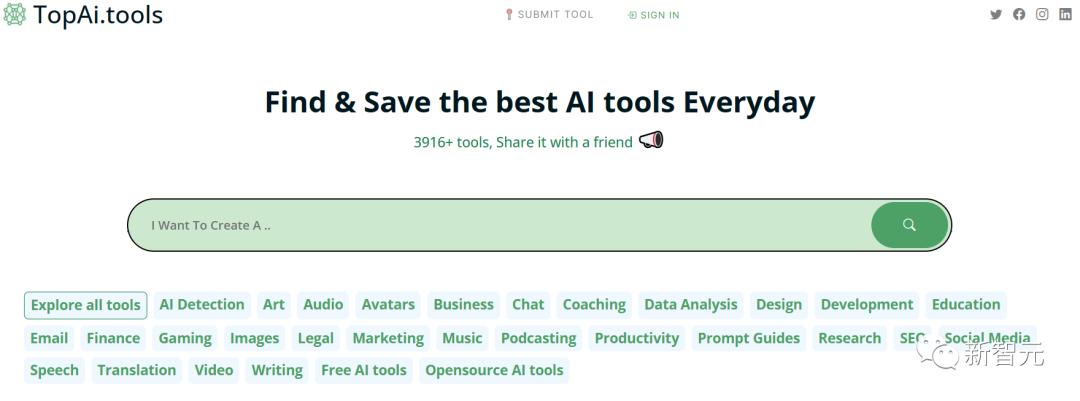This screenshot has width=1080, height=401.
Task: Select the Podcasting category tag
Action: pos(539,338)
